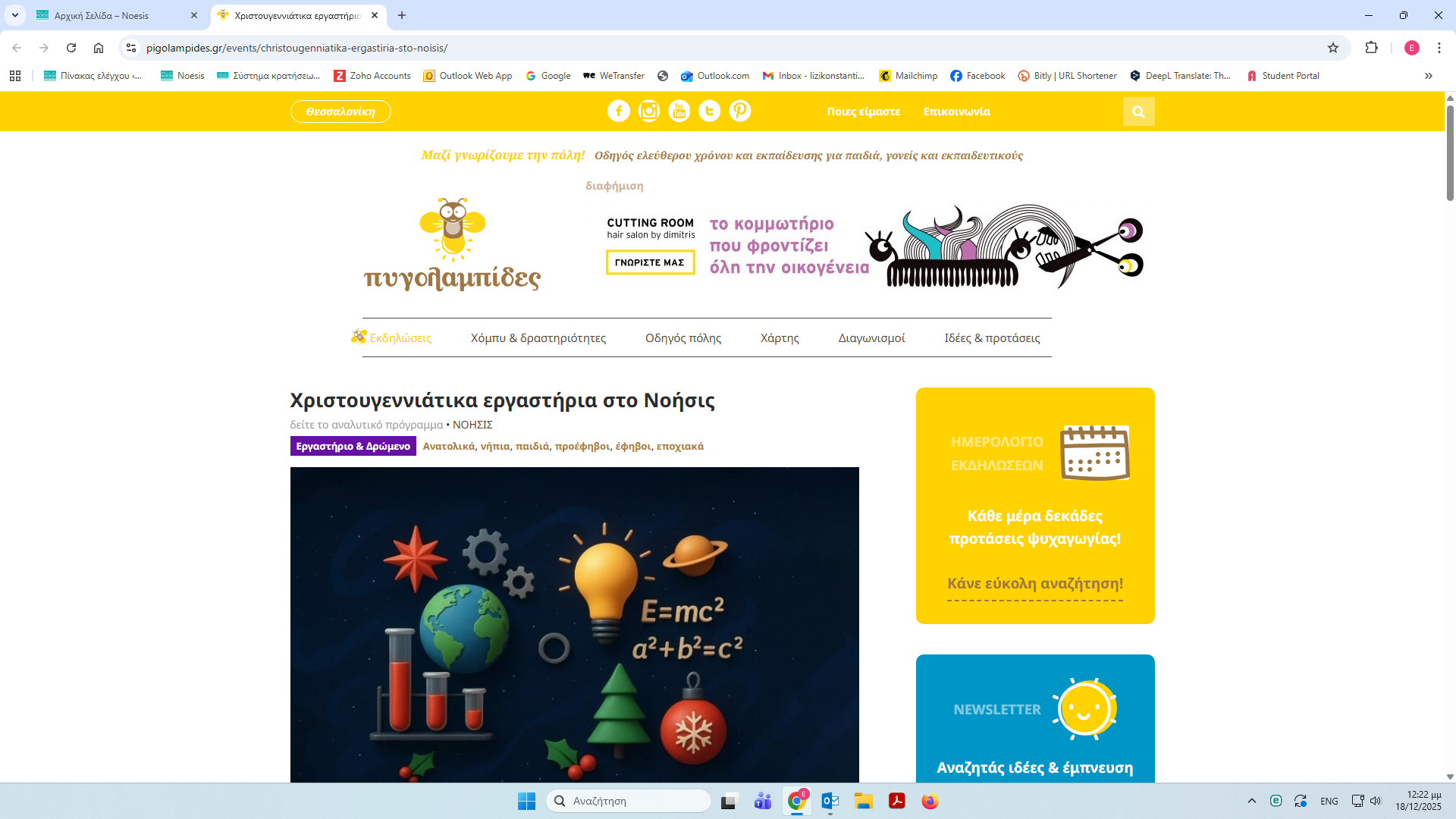Screen dimensions: 1456x819
Task: Click the Pinterest social icon
Action: 740,111
